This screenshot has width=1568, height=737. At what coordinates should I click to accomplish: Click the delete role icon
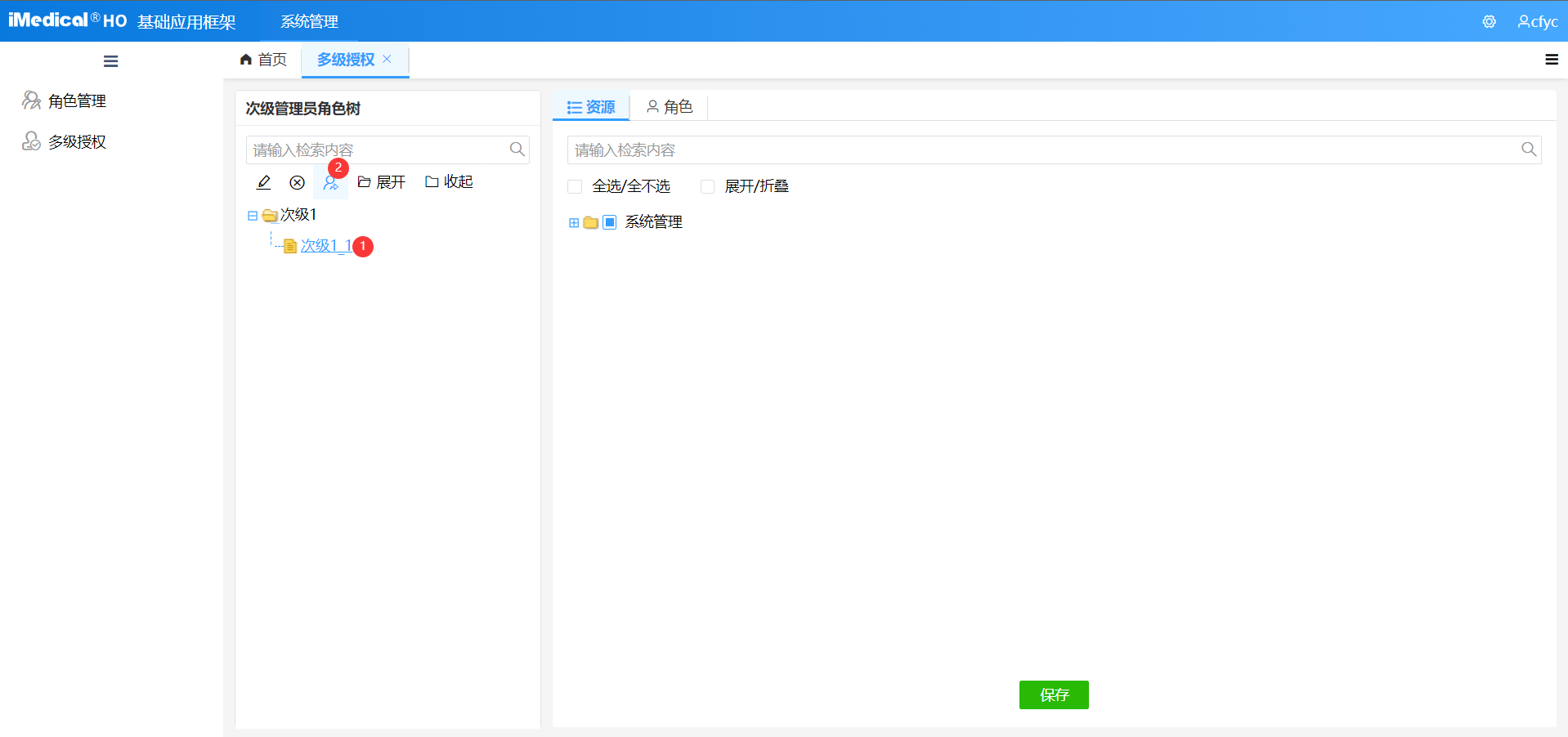tap(297, 181)
